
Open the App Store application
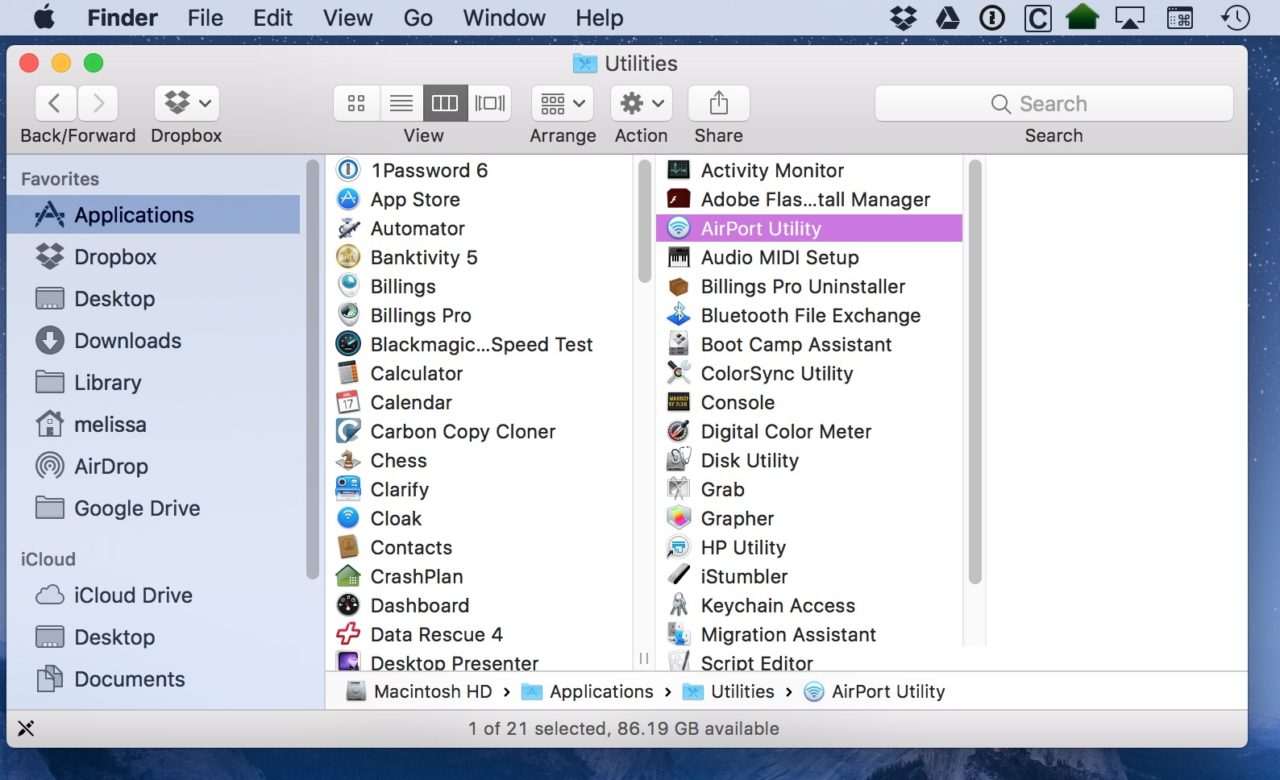[x=414, y=199]
